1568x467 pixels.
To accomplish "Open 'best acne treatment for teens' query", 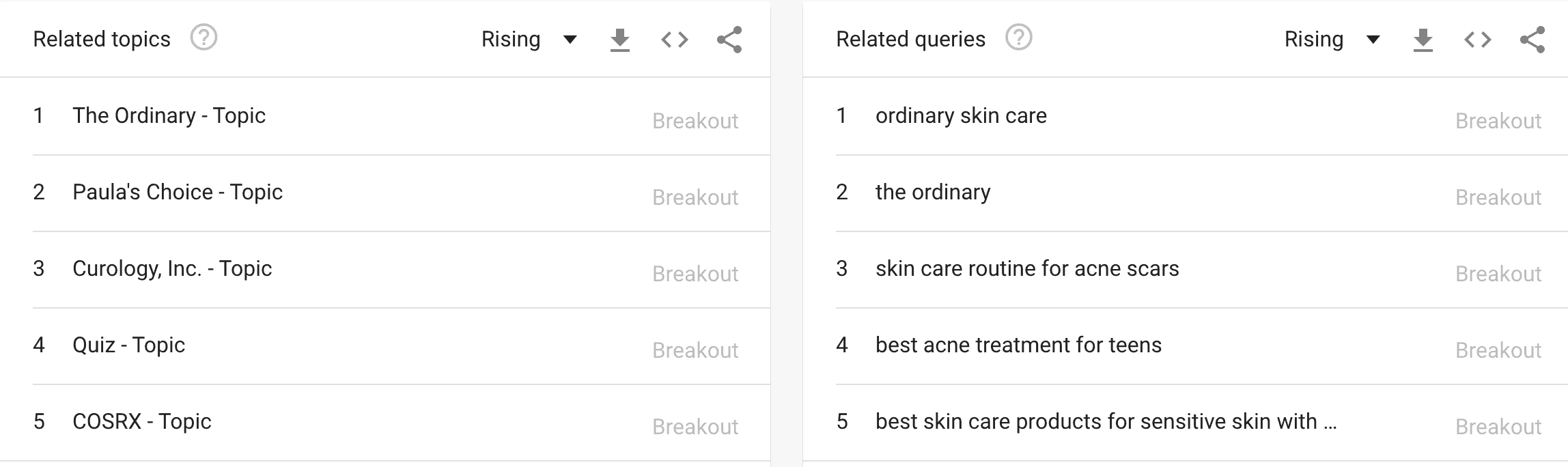I will coord(1018,345).
